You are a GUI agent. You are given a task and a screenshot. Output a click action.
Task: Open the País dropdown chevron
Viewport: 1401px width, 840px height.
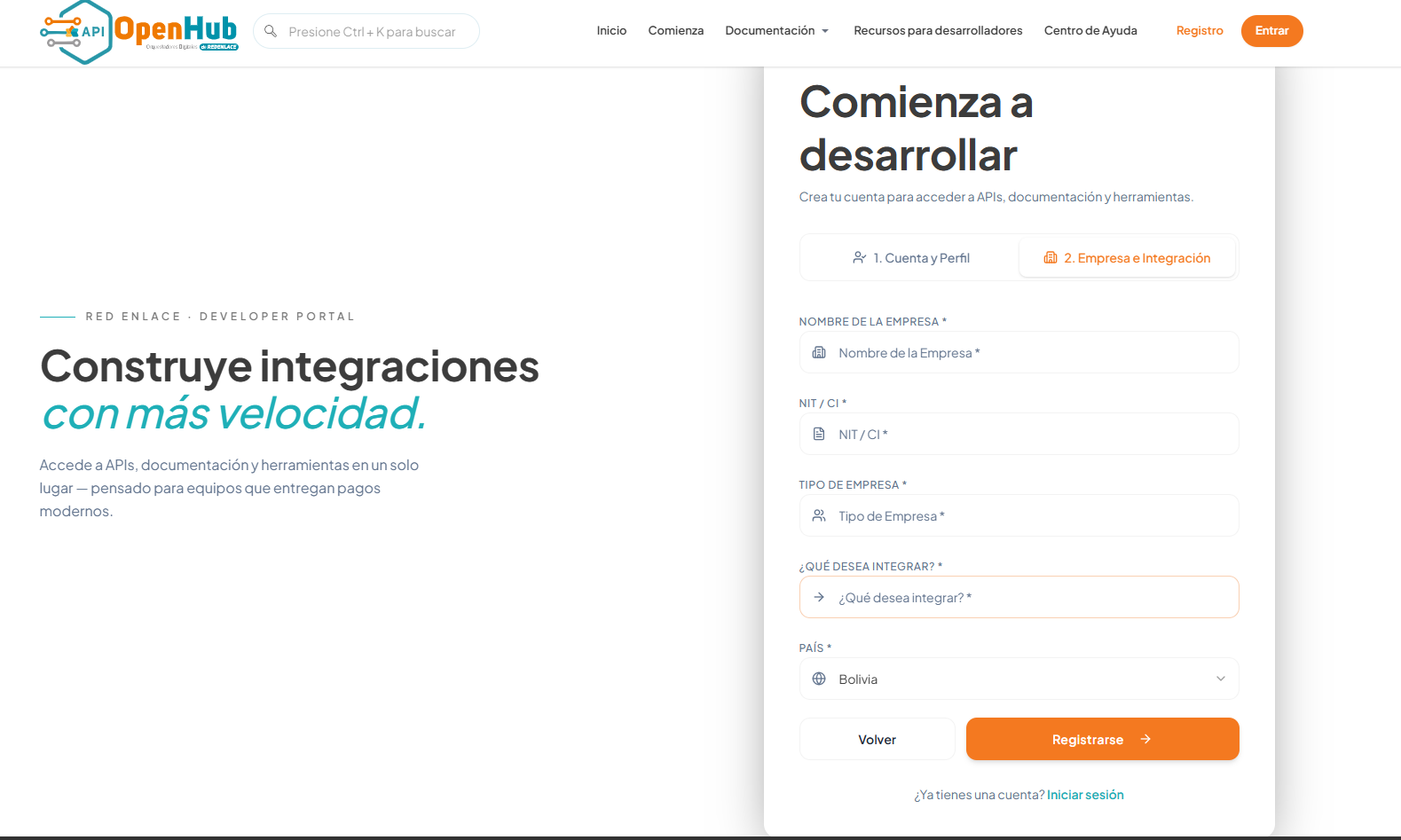point(1221,679)
